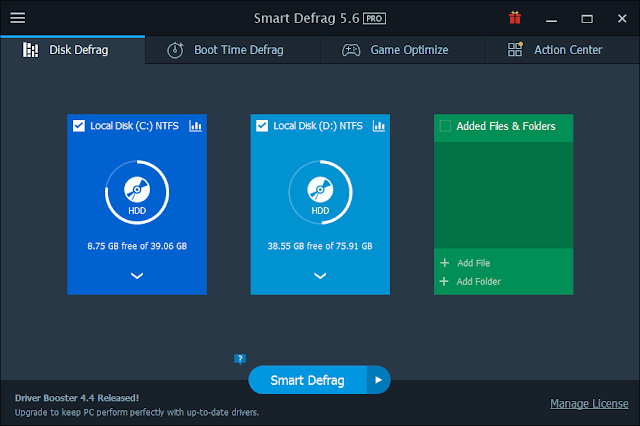Open the hamburger main menu
640x426 pixels.
point(18,18)
